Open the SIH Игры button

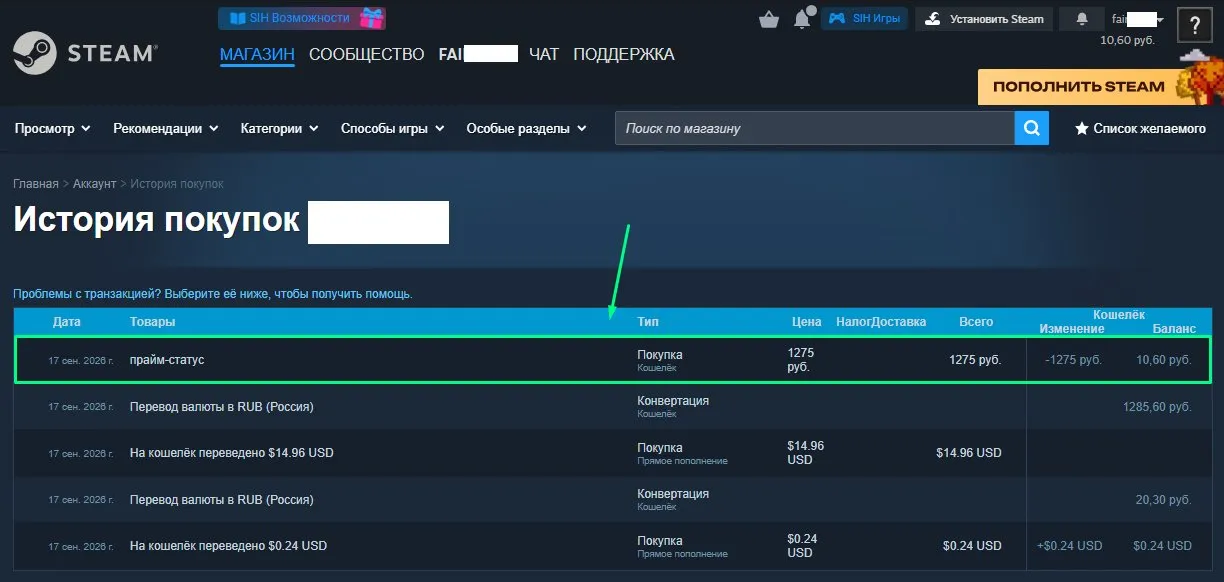864,18
